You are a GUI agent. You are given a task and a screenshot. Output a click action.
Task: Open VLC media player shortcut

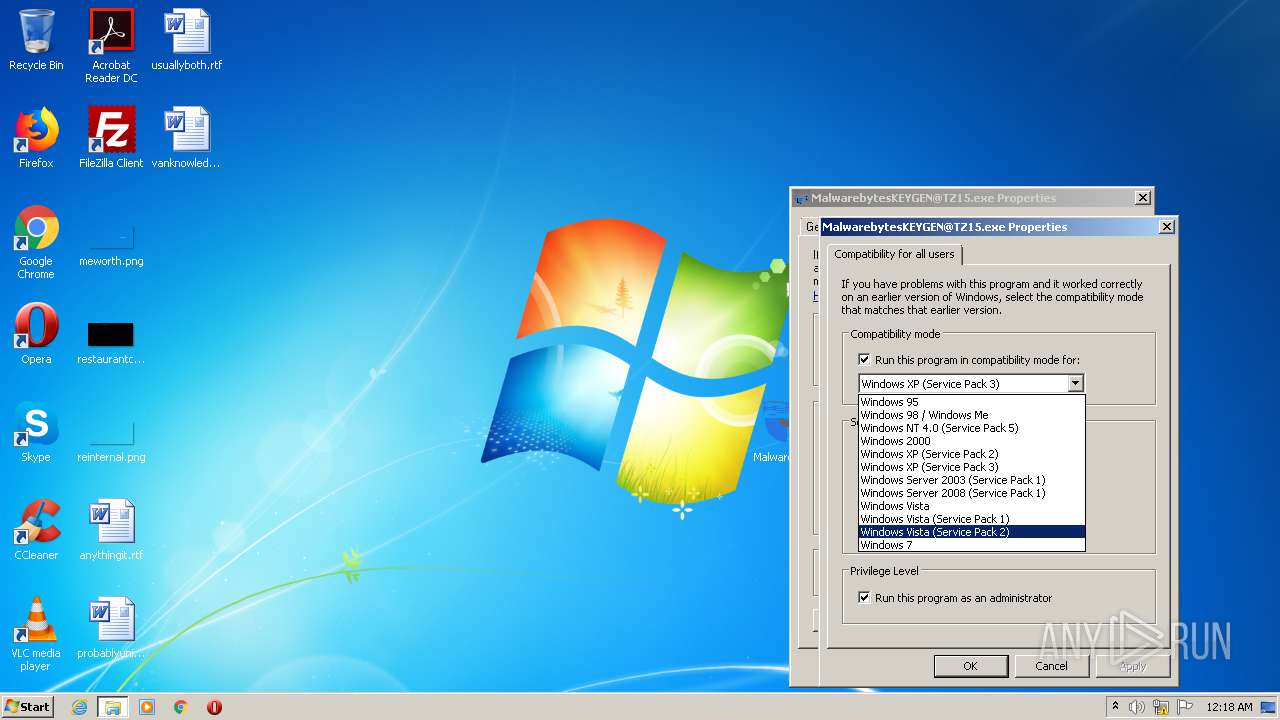(x=36, y=634)
